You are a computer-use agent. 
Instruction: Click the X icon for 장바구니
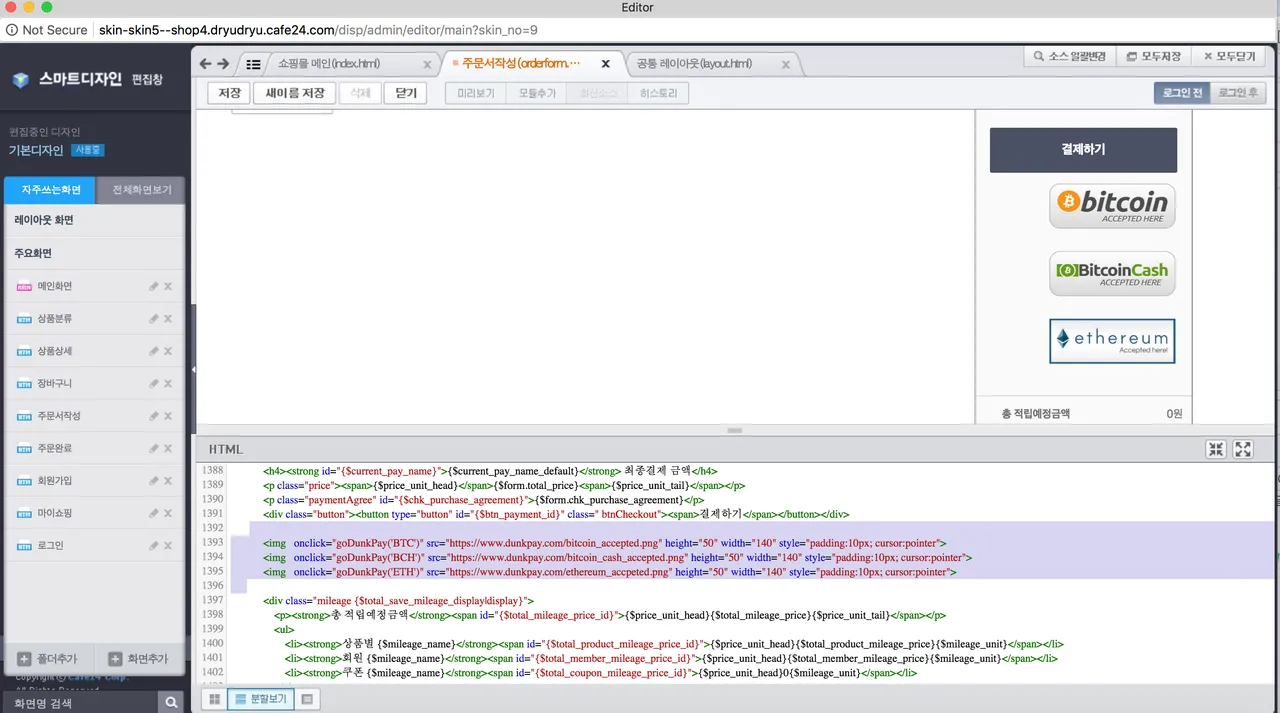(168, 383)
